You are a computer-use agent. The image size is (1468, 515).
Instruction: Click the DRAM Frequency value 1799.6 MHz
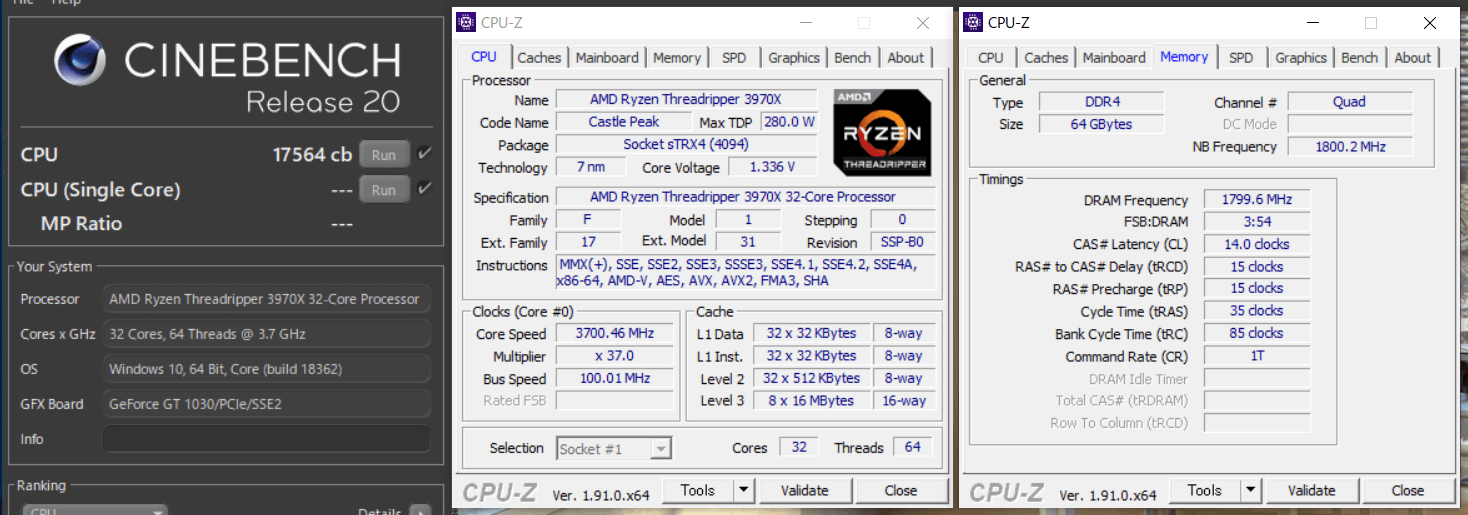pos(1257,199)
